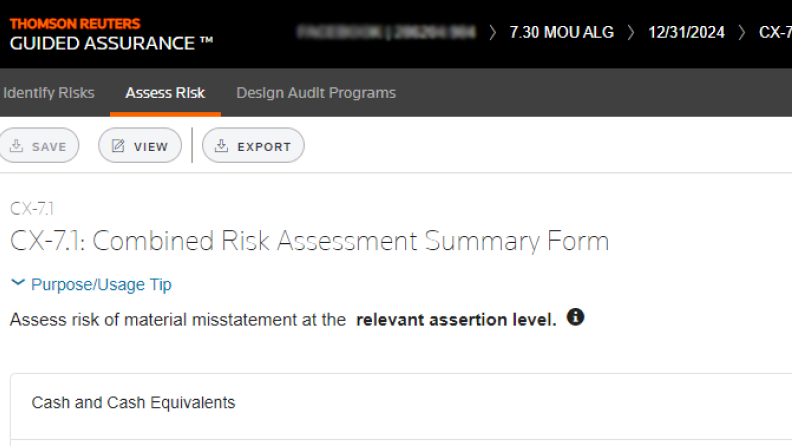
Task: Click the VIEW button
Action: click(x=140, y=146)
